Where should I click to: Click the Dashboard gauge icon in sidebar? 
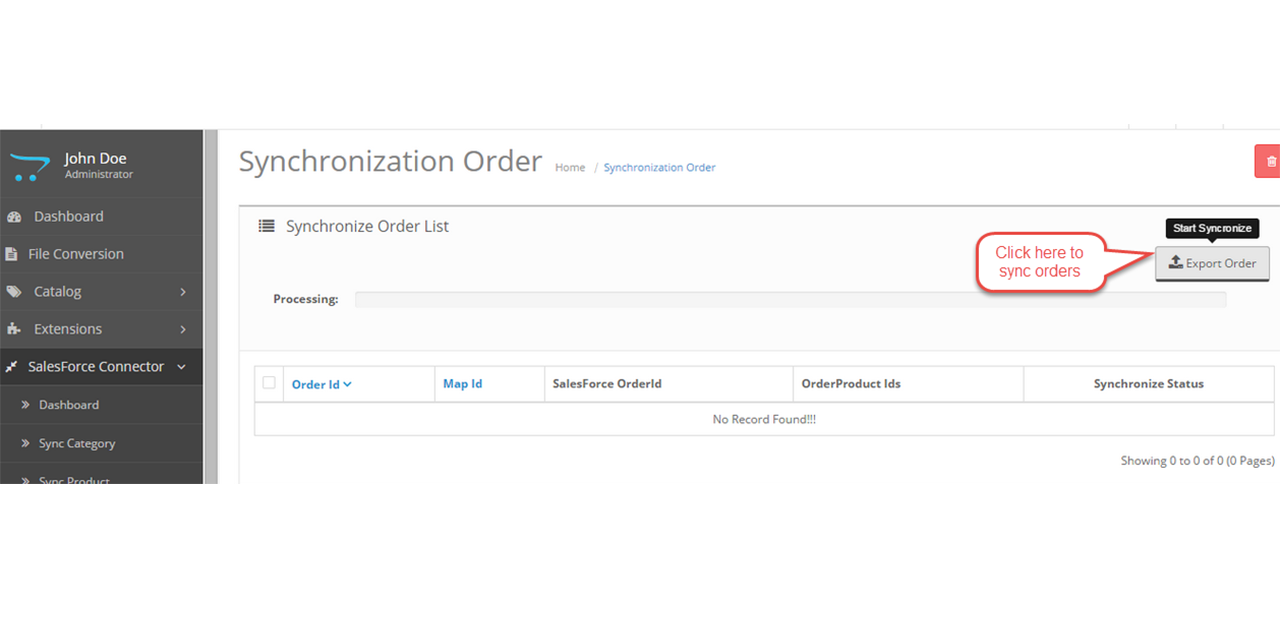13,217
